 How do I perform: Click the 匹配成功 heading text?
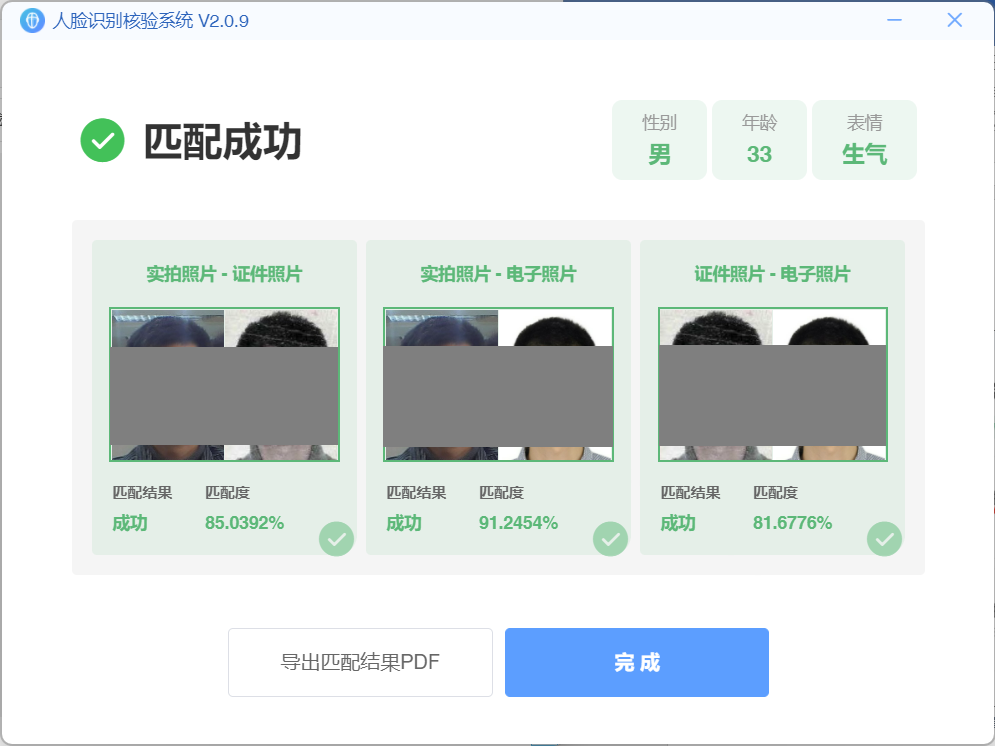pos(223,141)
